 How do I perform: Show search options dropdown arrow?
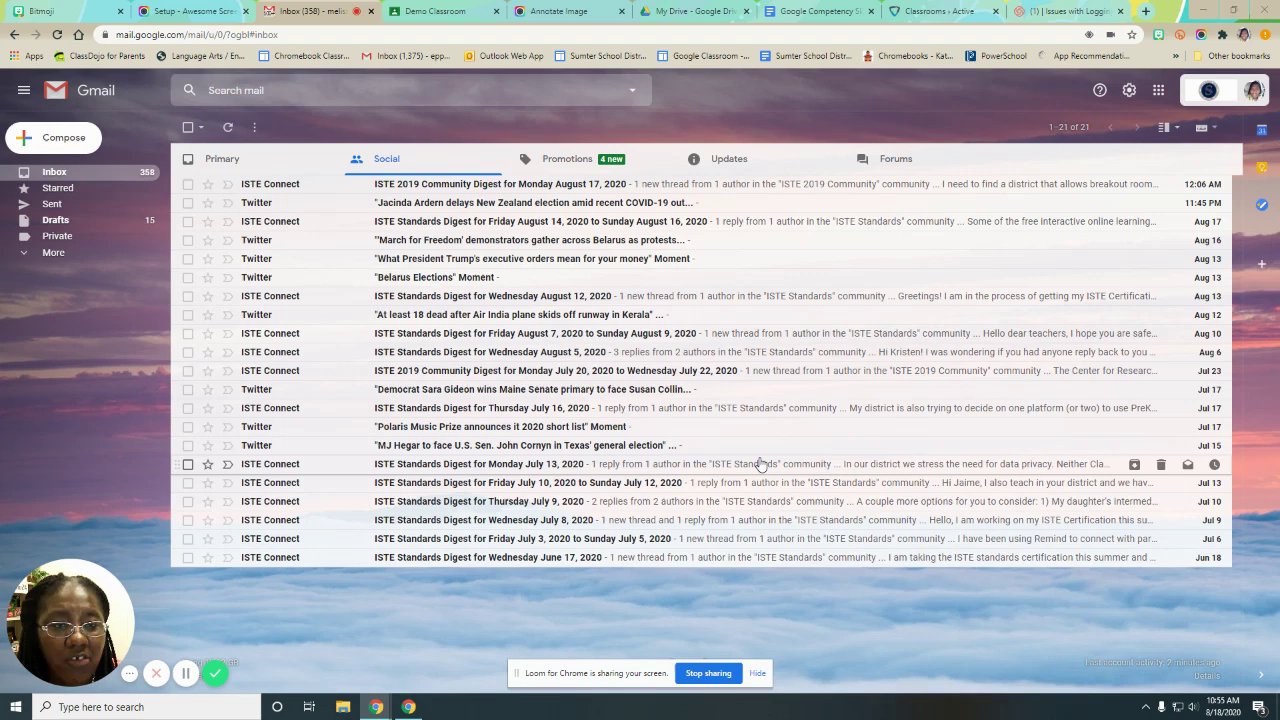click(x=632, y=90)
